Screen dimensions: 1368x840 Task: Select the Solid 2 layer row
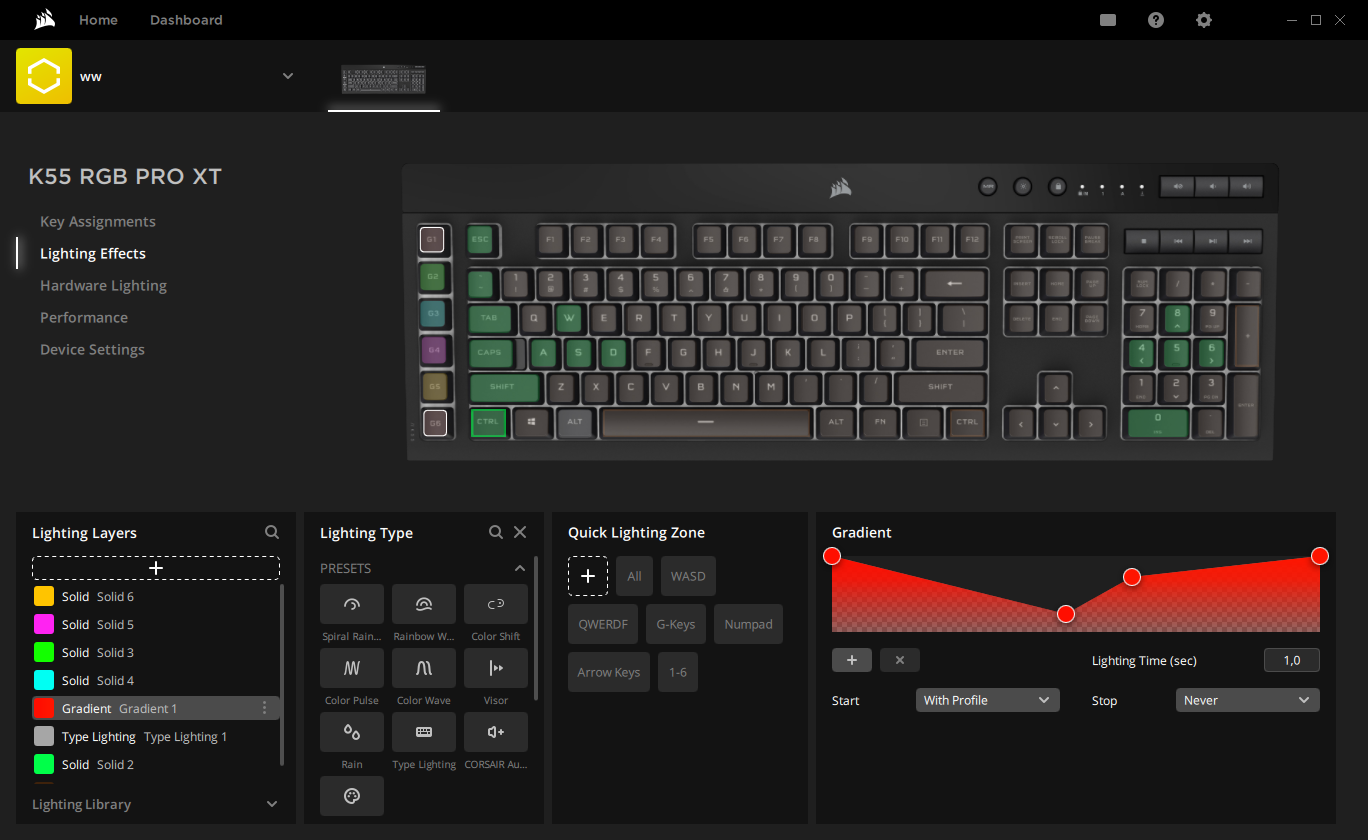(156, 764)
